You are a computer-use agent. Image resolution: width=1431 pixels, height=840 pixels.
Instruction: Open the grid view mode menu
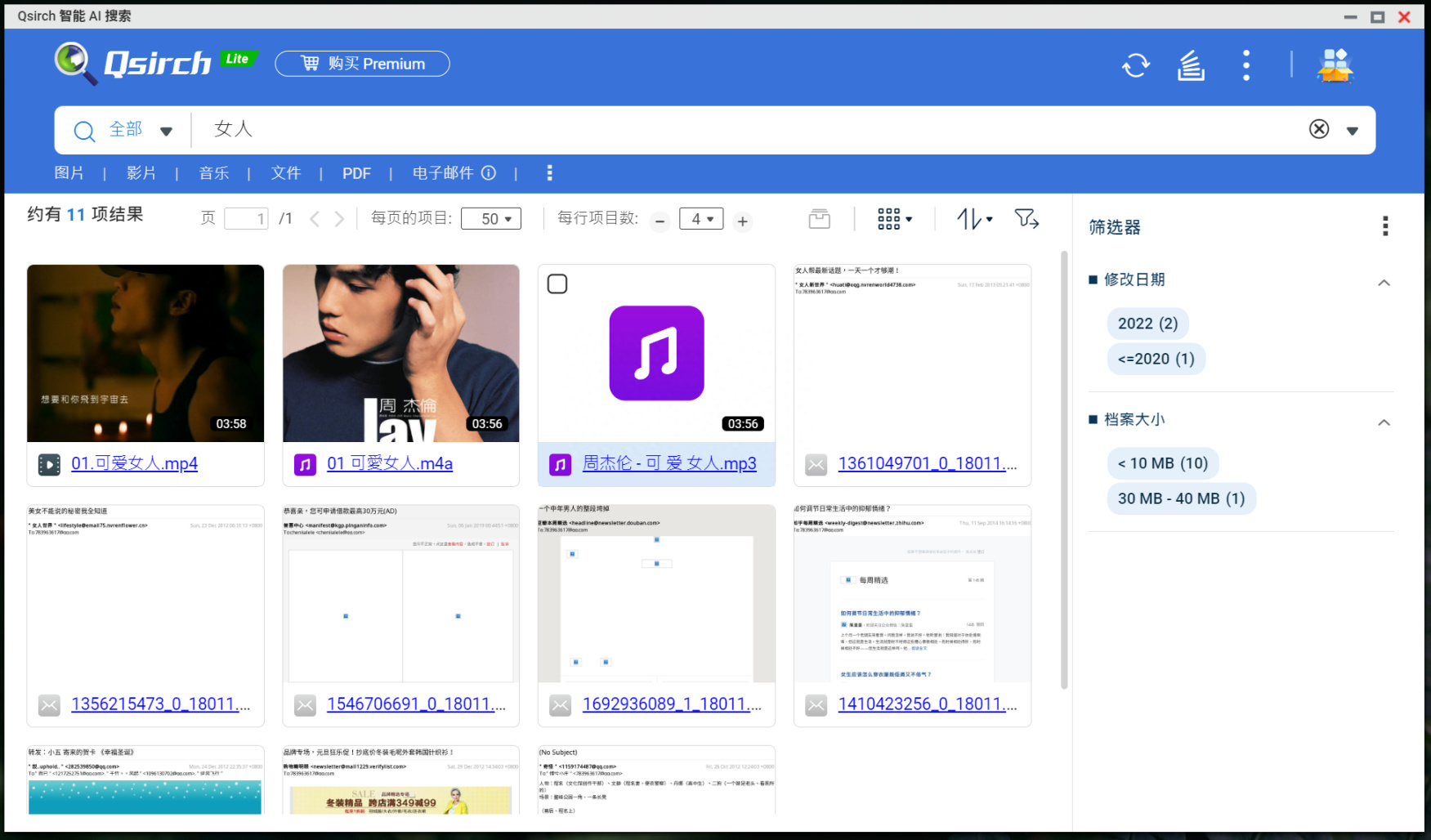click(x=895, y=219)
